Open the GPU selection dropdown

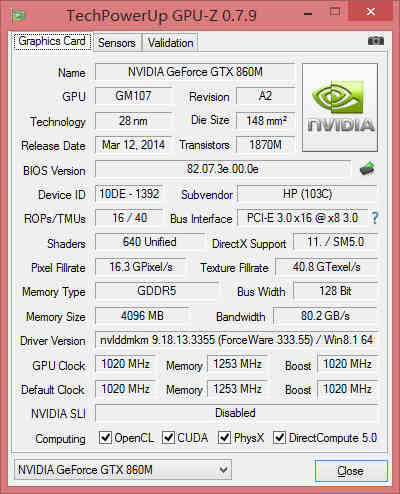click(123, 470)
